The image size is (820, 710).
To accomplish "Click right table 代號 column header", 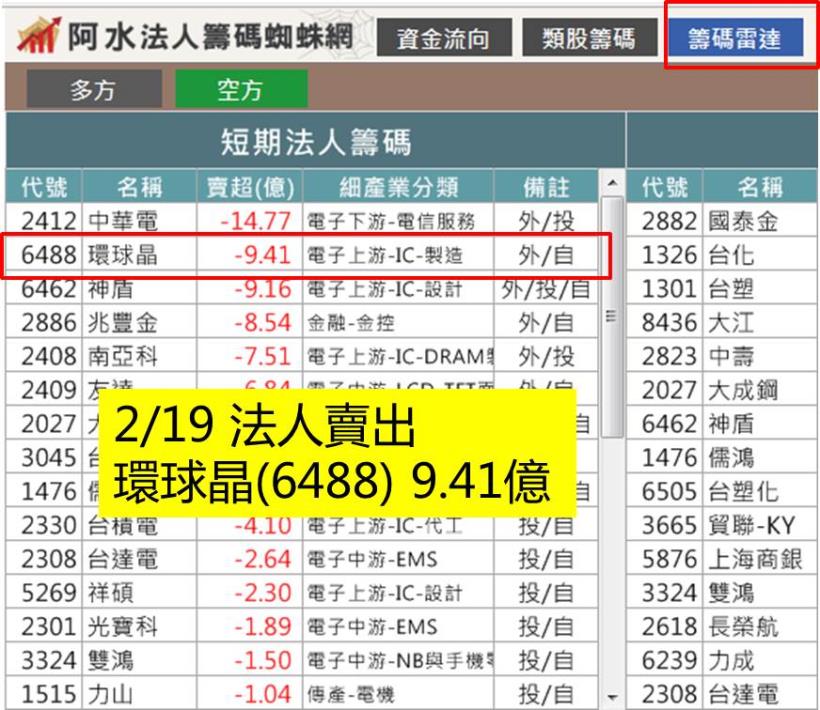I will [665, 187].
